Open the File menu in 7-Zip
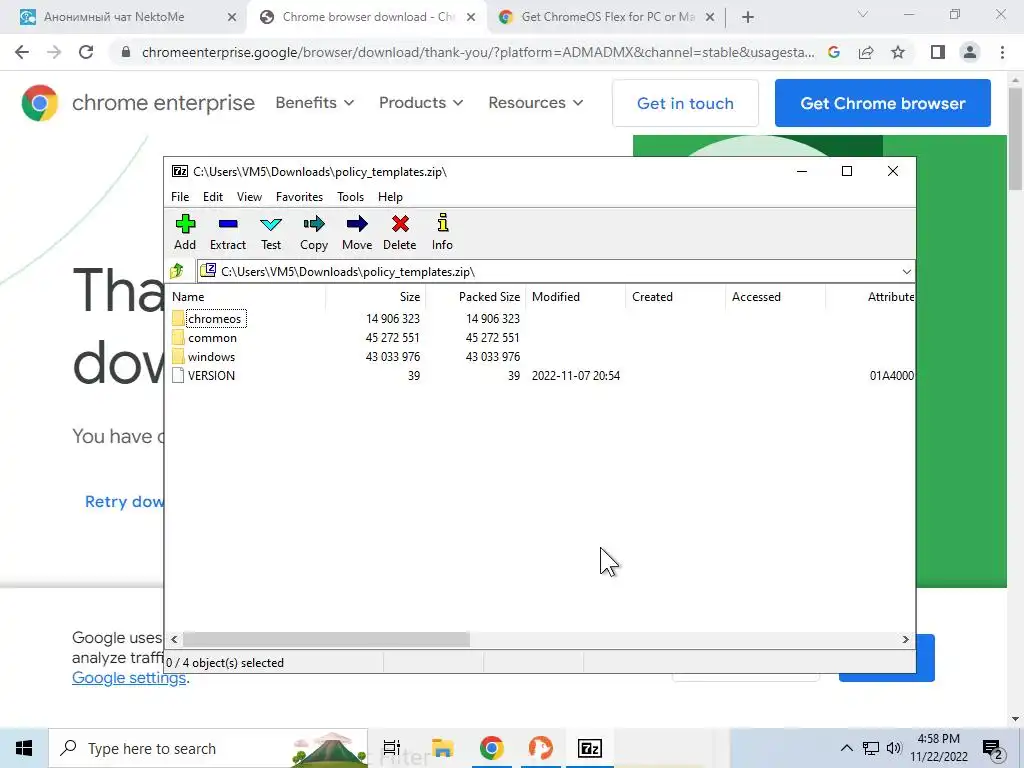 click(x=180, y=197)
